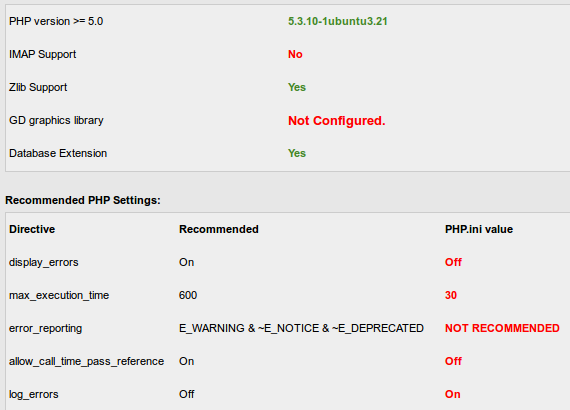Select the allow_call_time_pass_reference directive
Screen dimensions: 570x410
point(87,361)
